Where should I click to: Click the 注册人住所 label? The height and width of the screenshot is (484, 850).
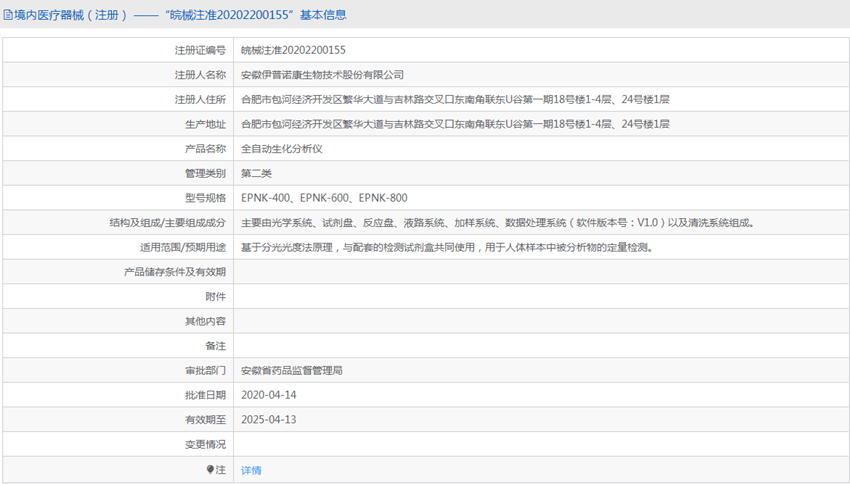pos(200,99)
